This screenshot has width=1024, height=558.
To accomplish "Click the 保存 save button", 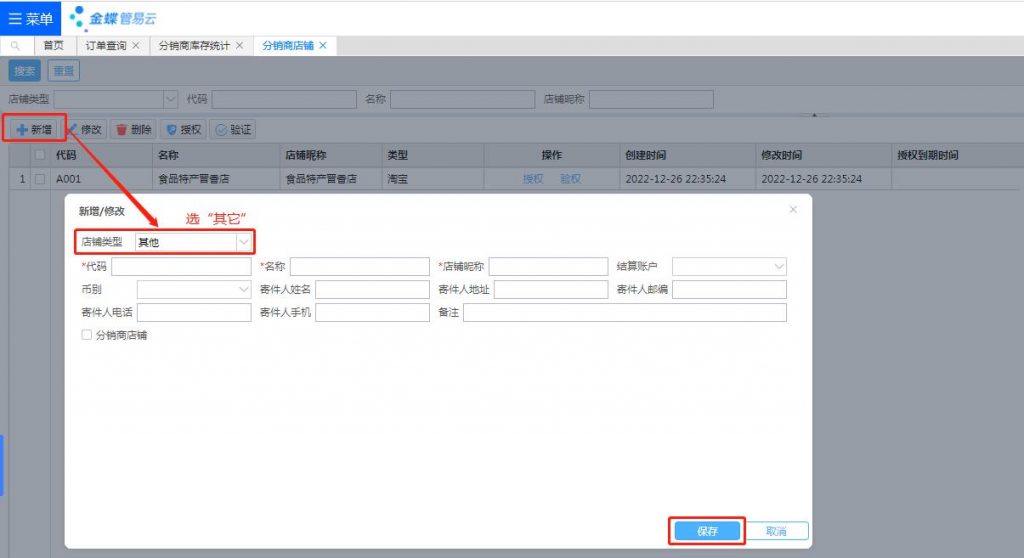I will [707, 531].
